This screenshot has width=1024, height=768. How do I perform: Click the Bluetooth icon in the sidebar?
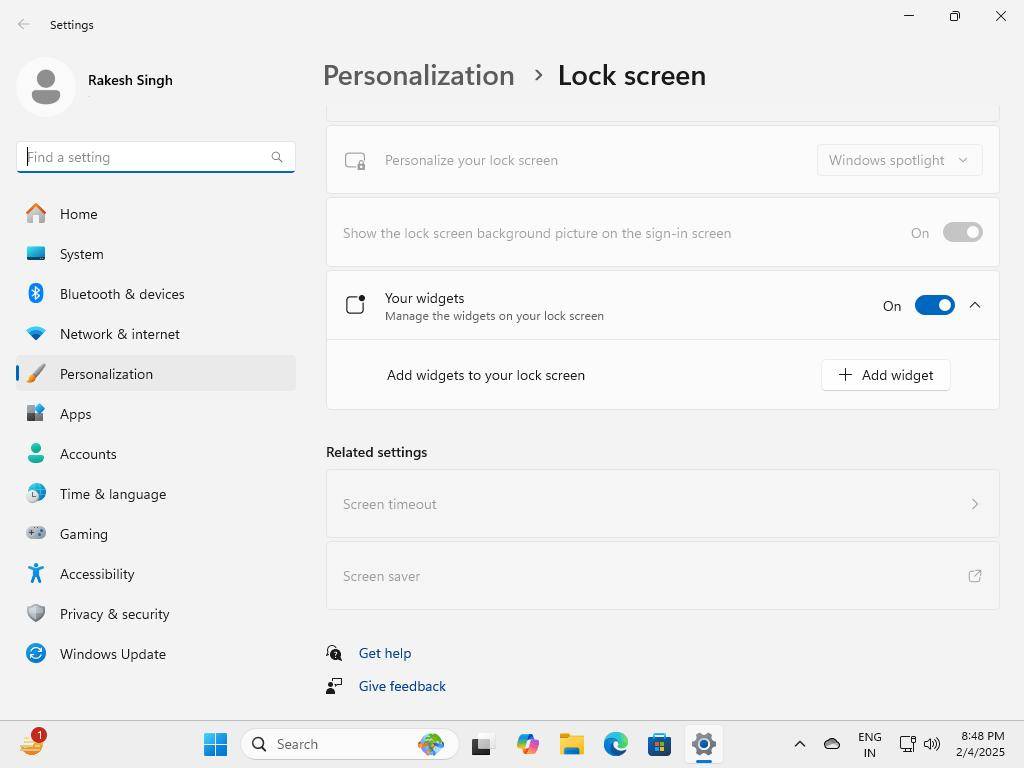(36, 293)
